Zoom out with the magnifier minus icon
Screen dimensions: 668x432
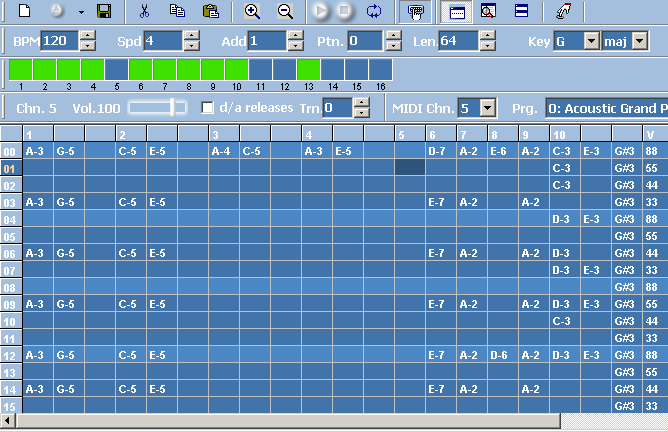click(x=285, y=12)
